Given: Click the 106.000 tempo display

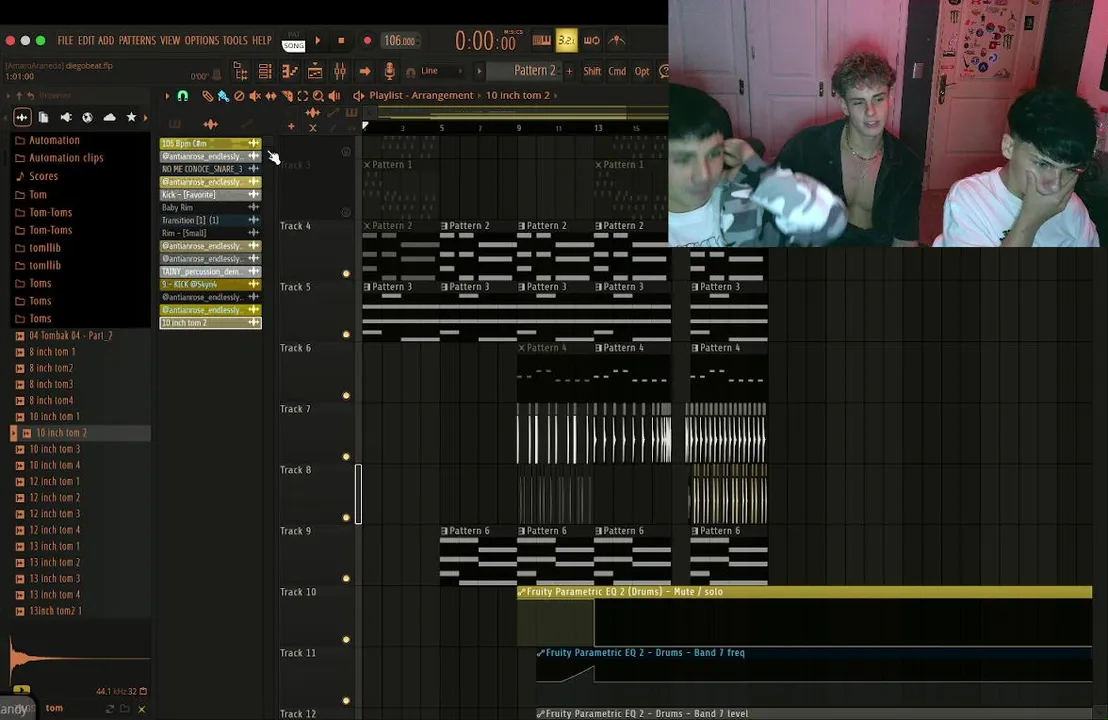Looking at the screenshot, I should click(400, 41).
